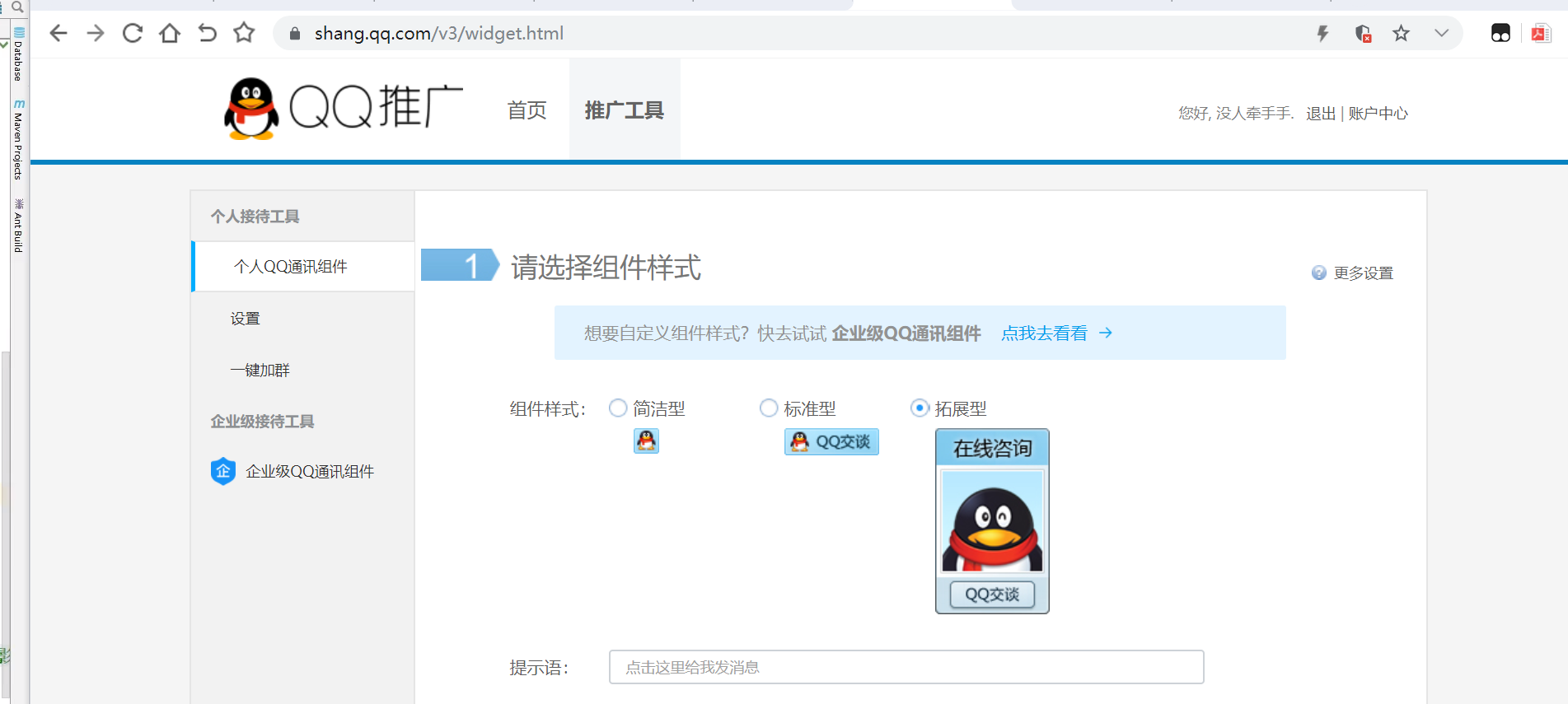
Task: Open the Database side panel
Action: tap(18, 54)
